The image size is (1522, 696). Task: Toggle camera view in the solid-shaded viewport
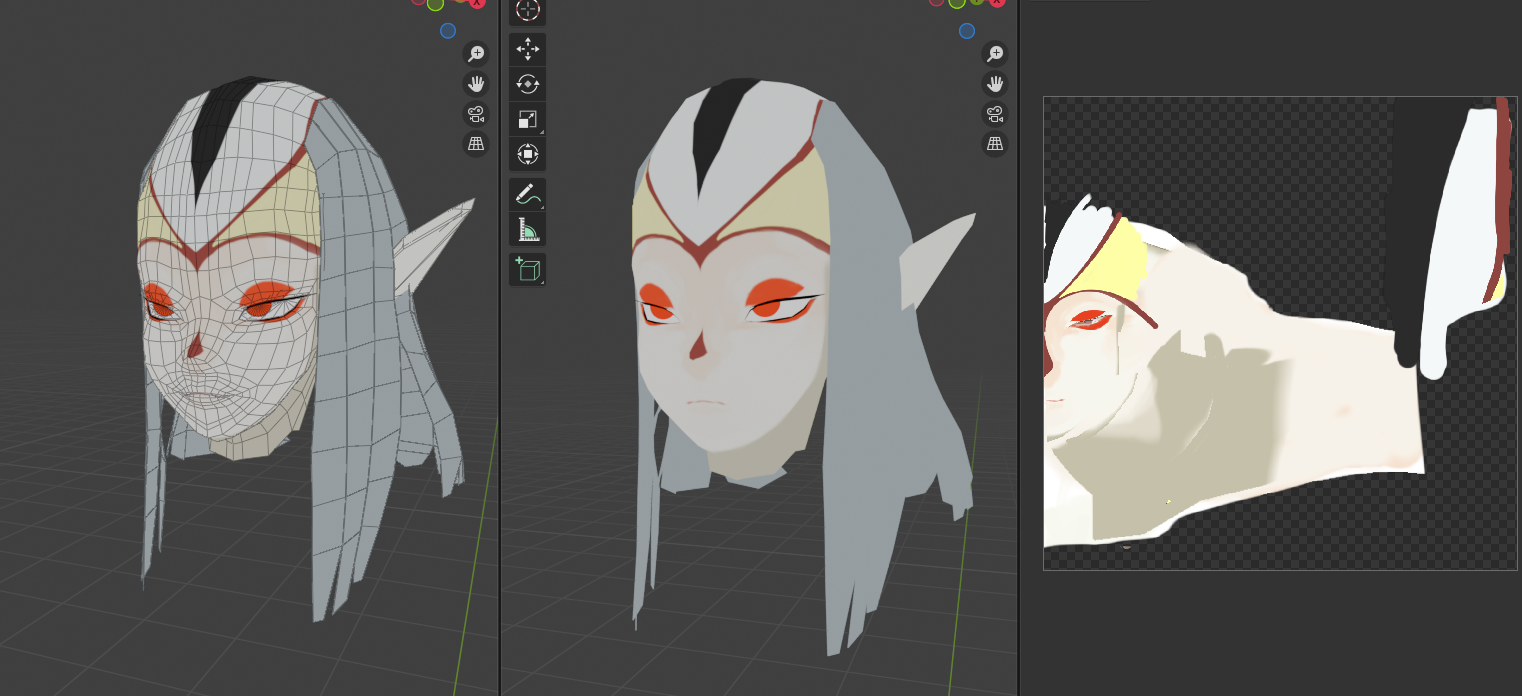click(x=995, y=114)
